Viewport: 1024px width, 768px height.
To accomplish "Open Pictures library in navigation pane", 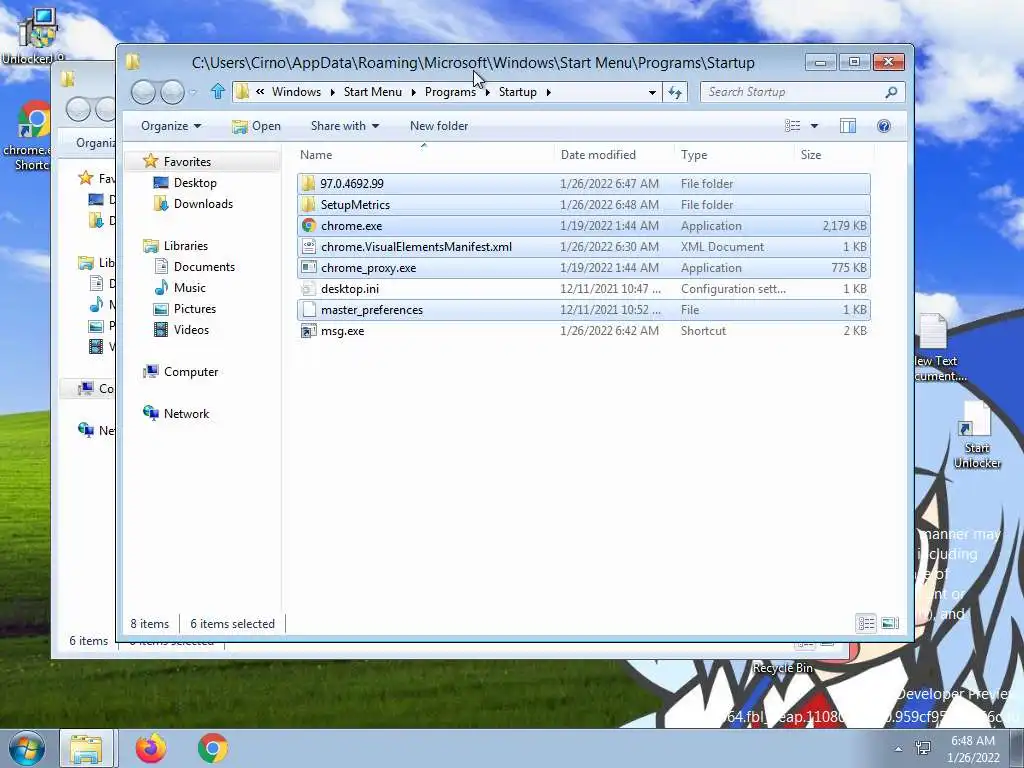I will [195, 309].
